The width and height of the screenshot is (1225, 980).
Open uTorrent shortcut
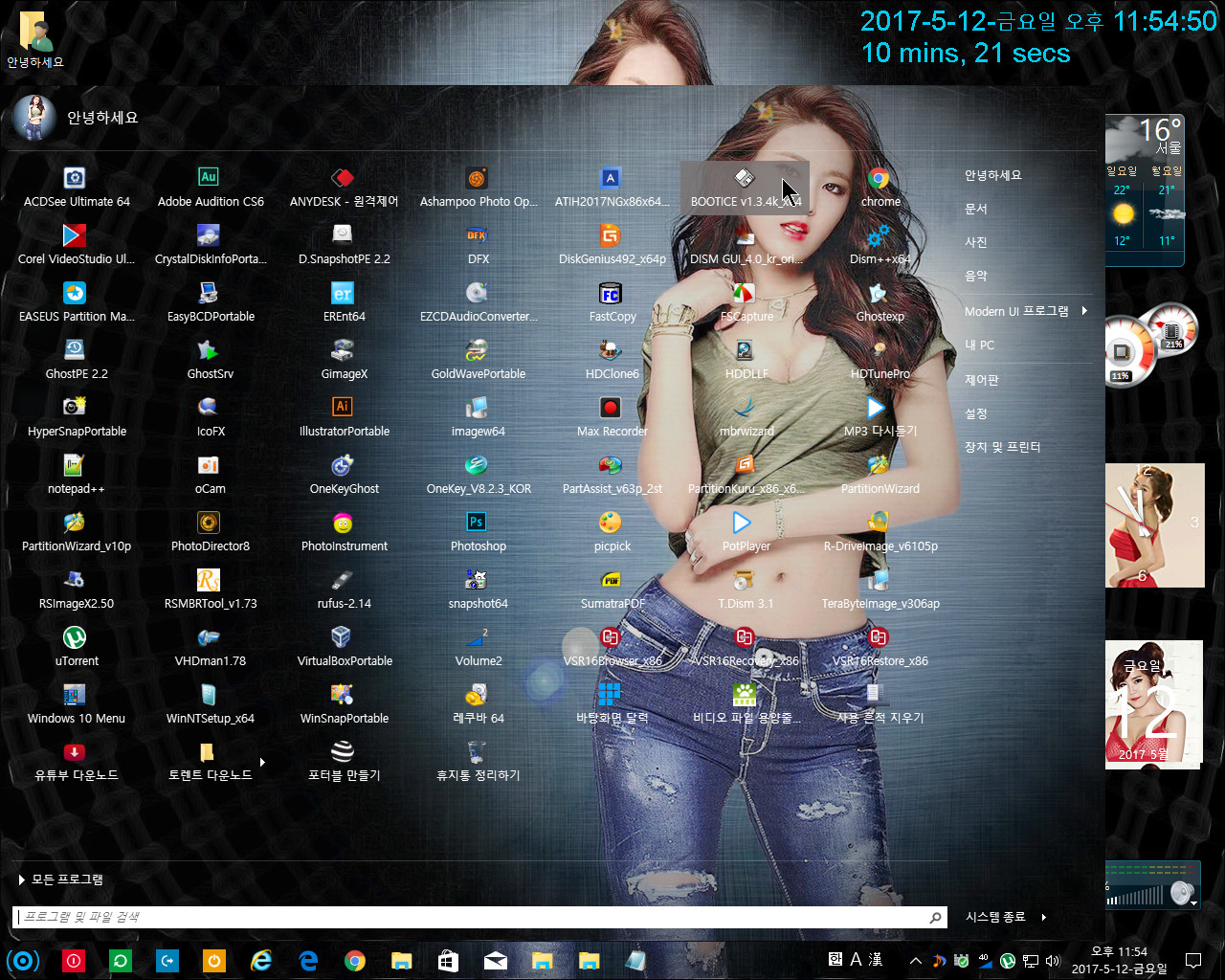(77, 647)
